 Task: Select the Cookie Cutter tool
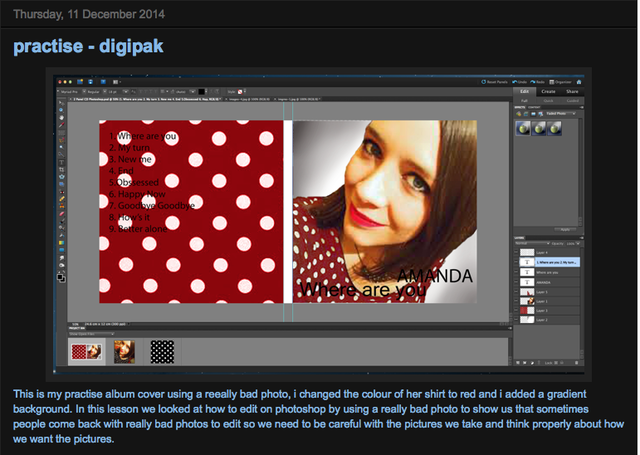click(61, 177)
